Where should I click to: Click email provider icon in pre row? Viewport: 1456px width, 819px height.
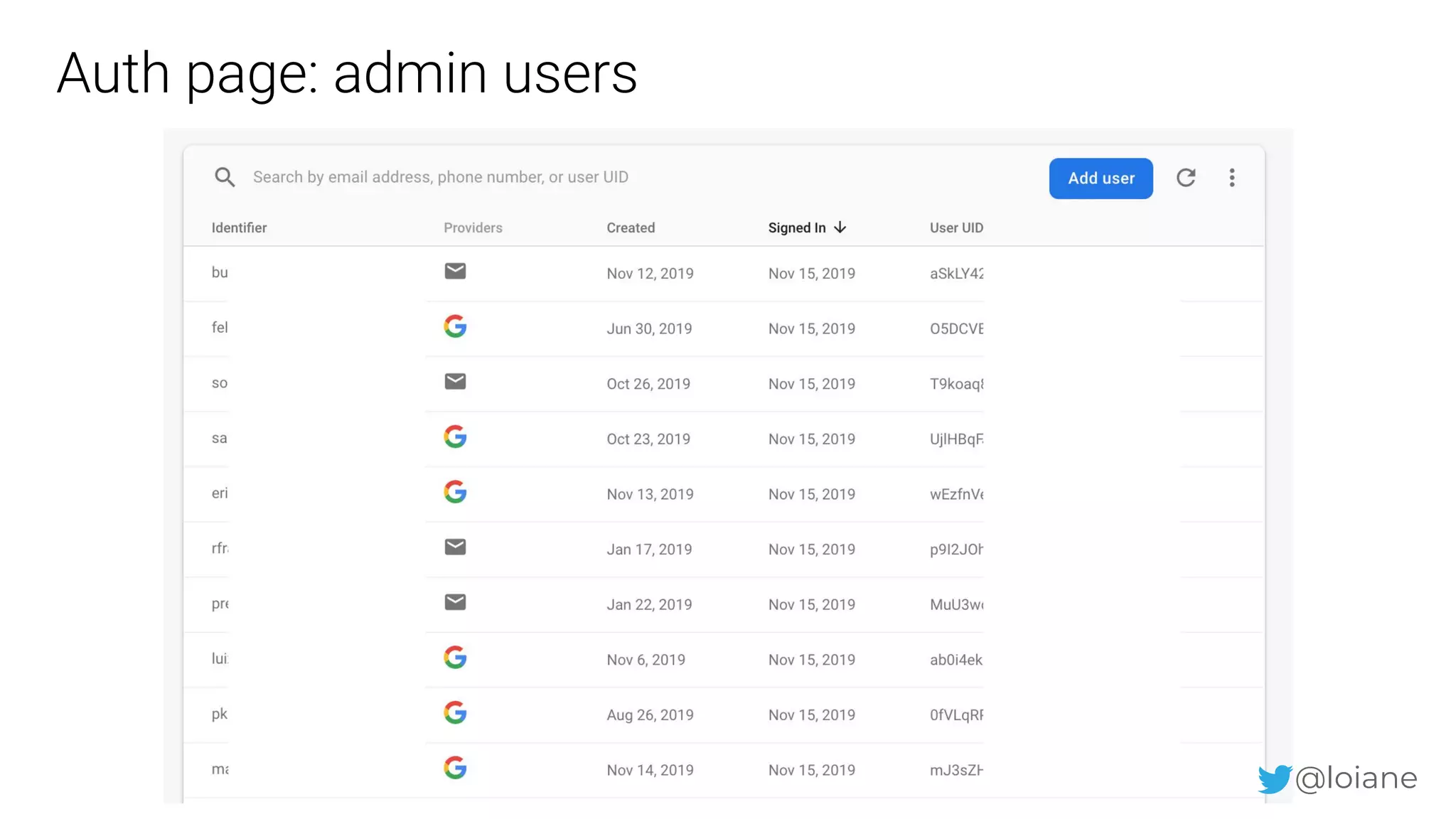tap(455, 602)
